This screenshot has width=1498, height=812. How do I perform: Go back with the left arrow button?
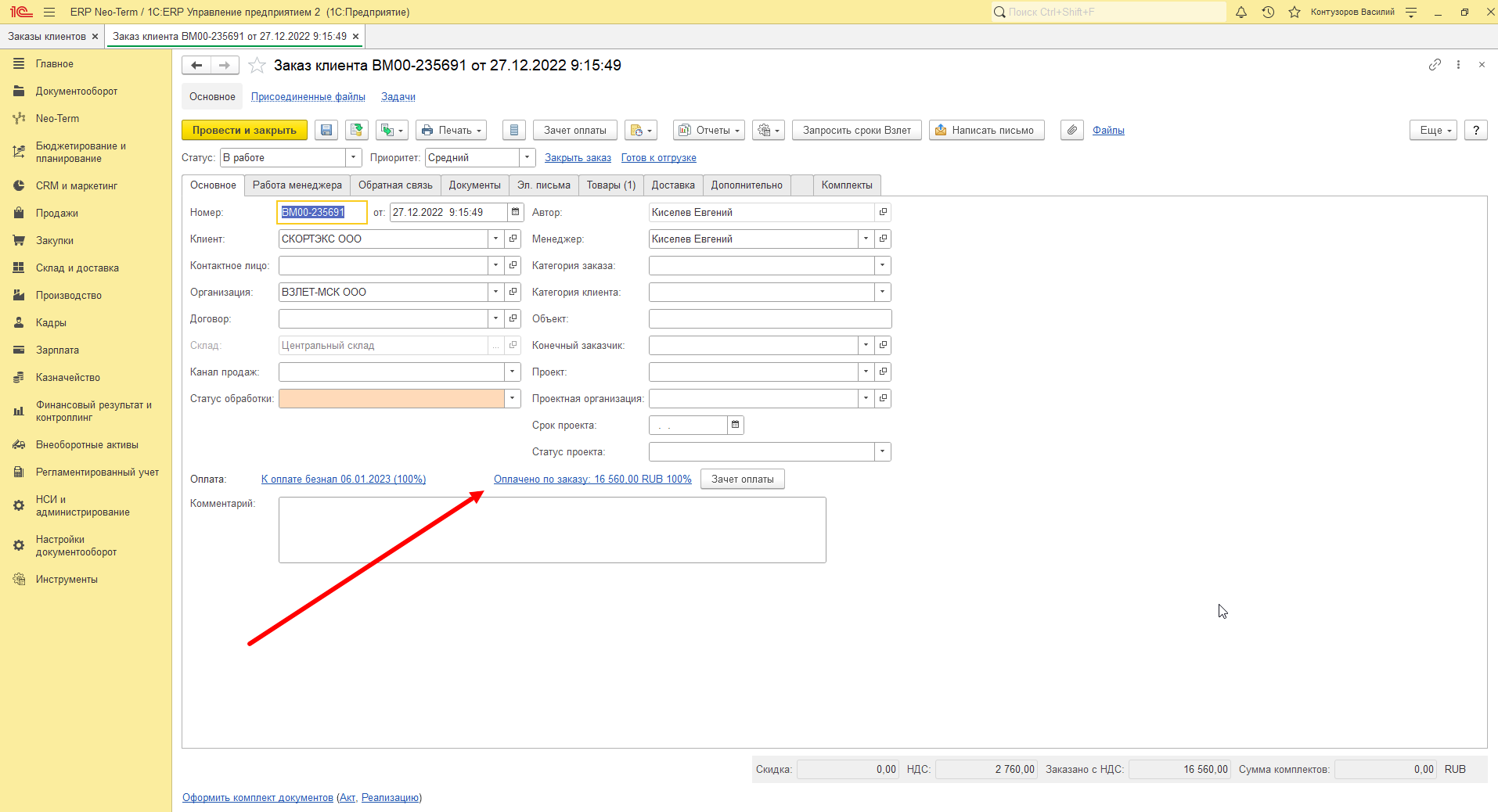tap(196, 66)
